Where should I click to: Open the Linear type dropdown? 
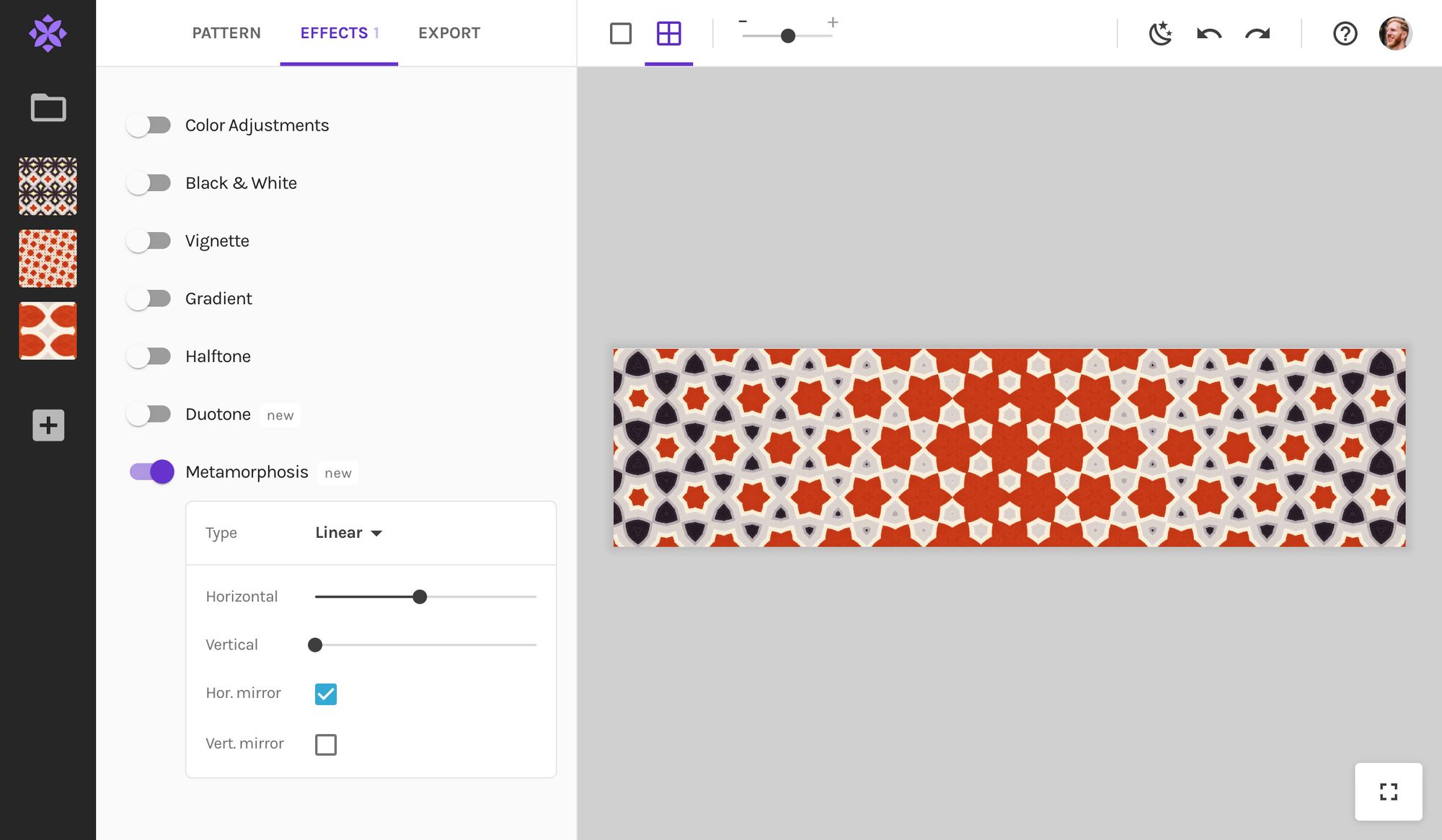coord(349,533)
